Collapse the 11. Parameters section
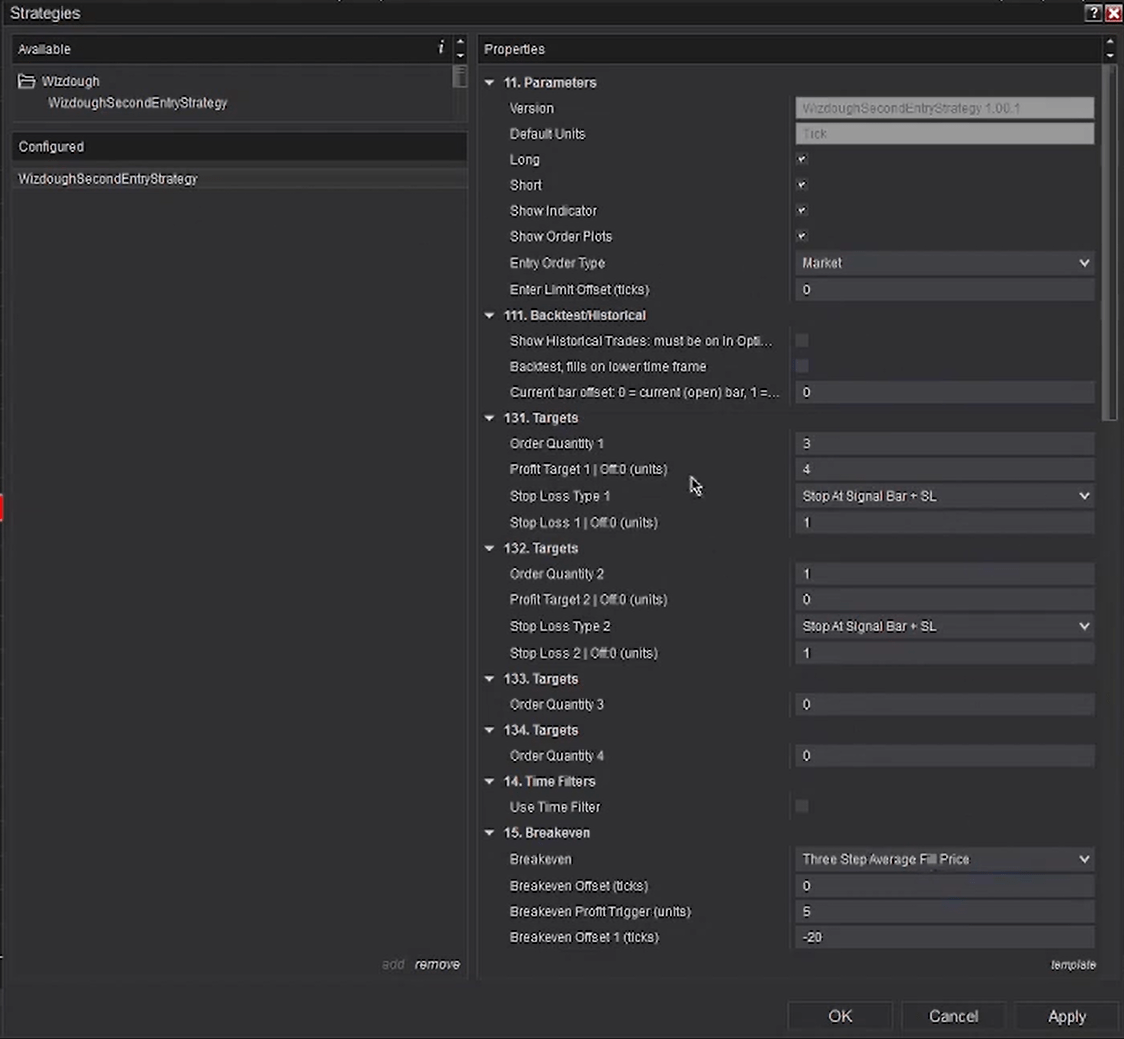 (490, 82)
